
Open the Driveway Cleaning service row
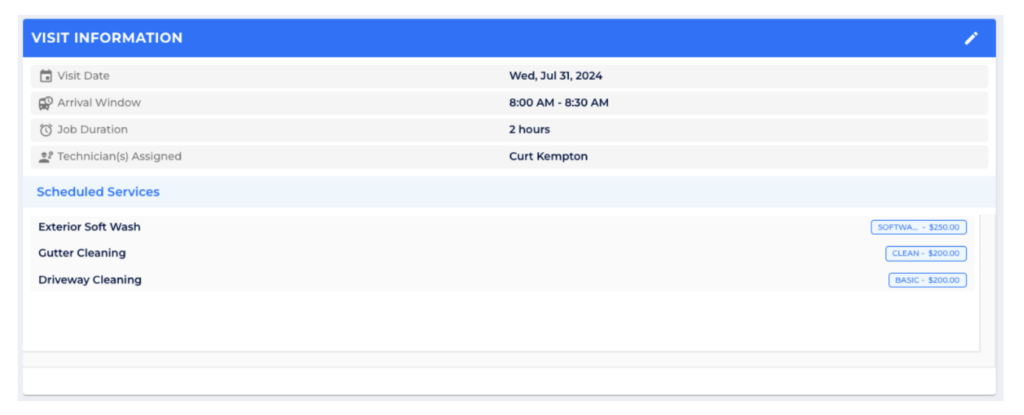tap(90, 280)
